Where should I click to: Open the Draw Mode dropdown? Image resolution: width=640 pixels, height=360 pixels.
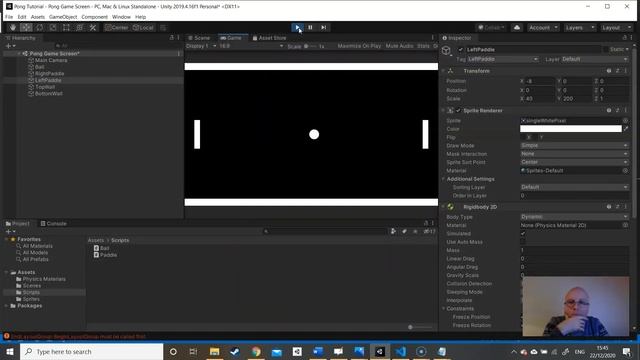(574, 146)
